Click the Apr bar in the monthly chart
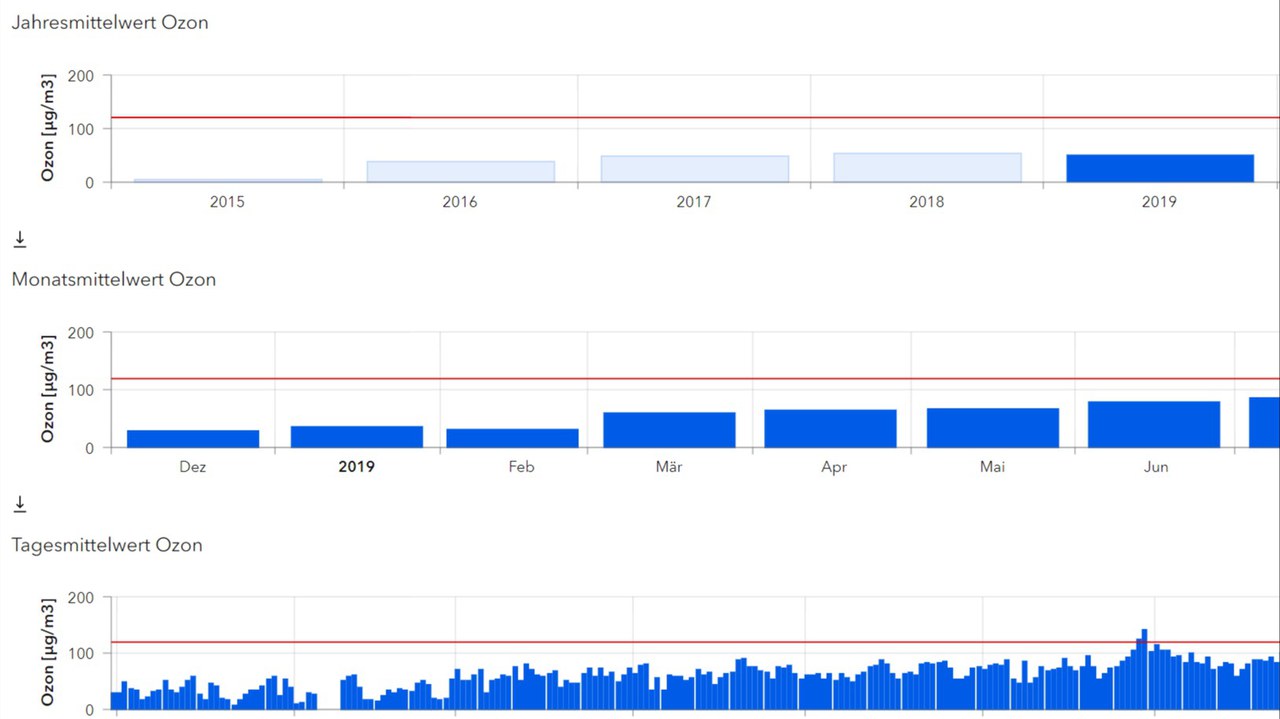Image resolution: width=1280 pixels, height=719 pixels. 830,428
